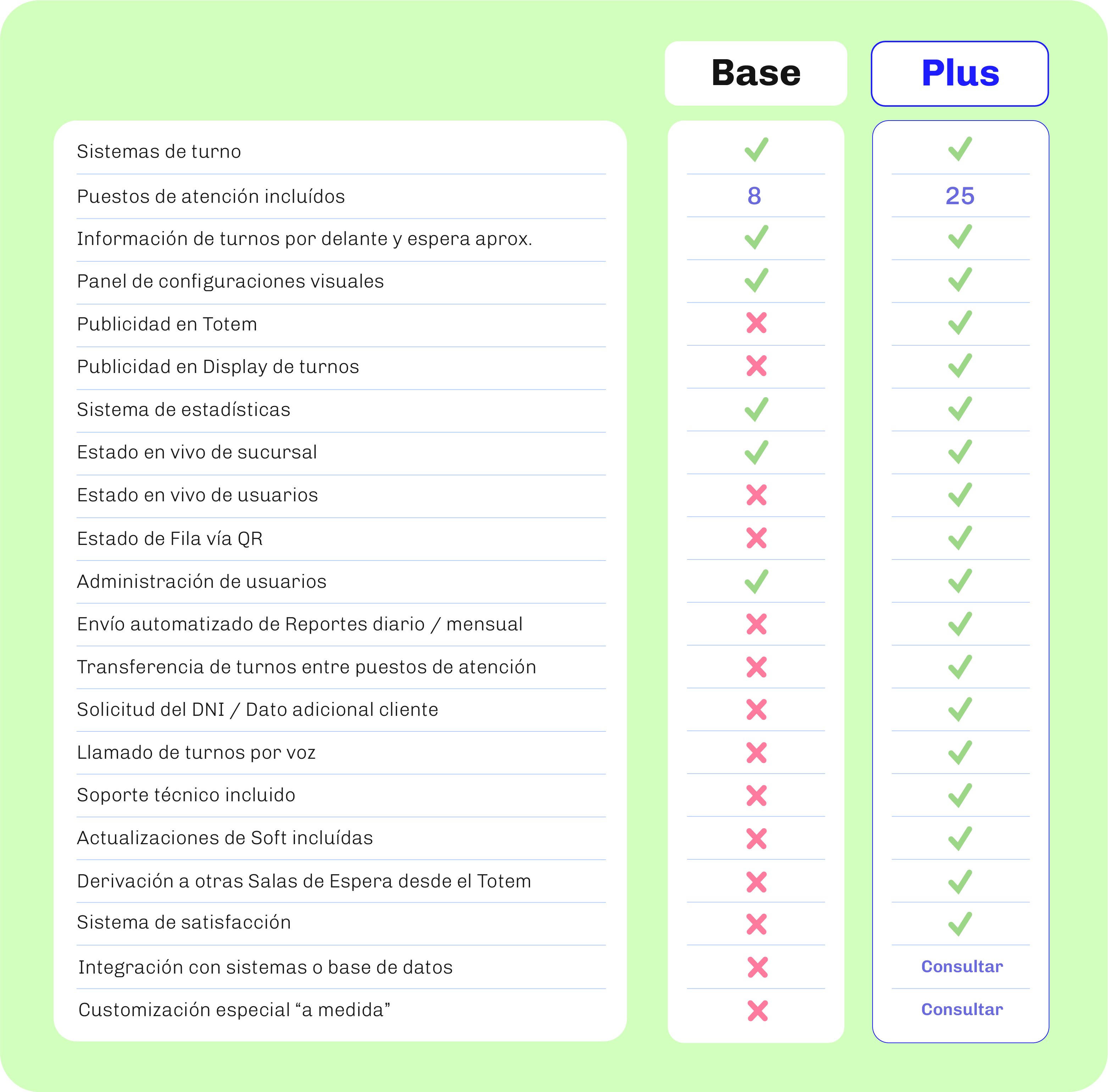Click Plus checkmark for Administración de usuarios

[960, 581]
